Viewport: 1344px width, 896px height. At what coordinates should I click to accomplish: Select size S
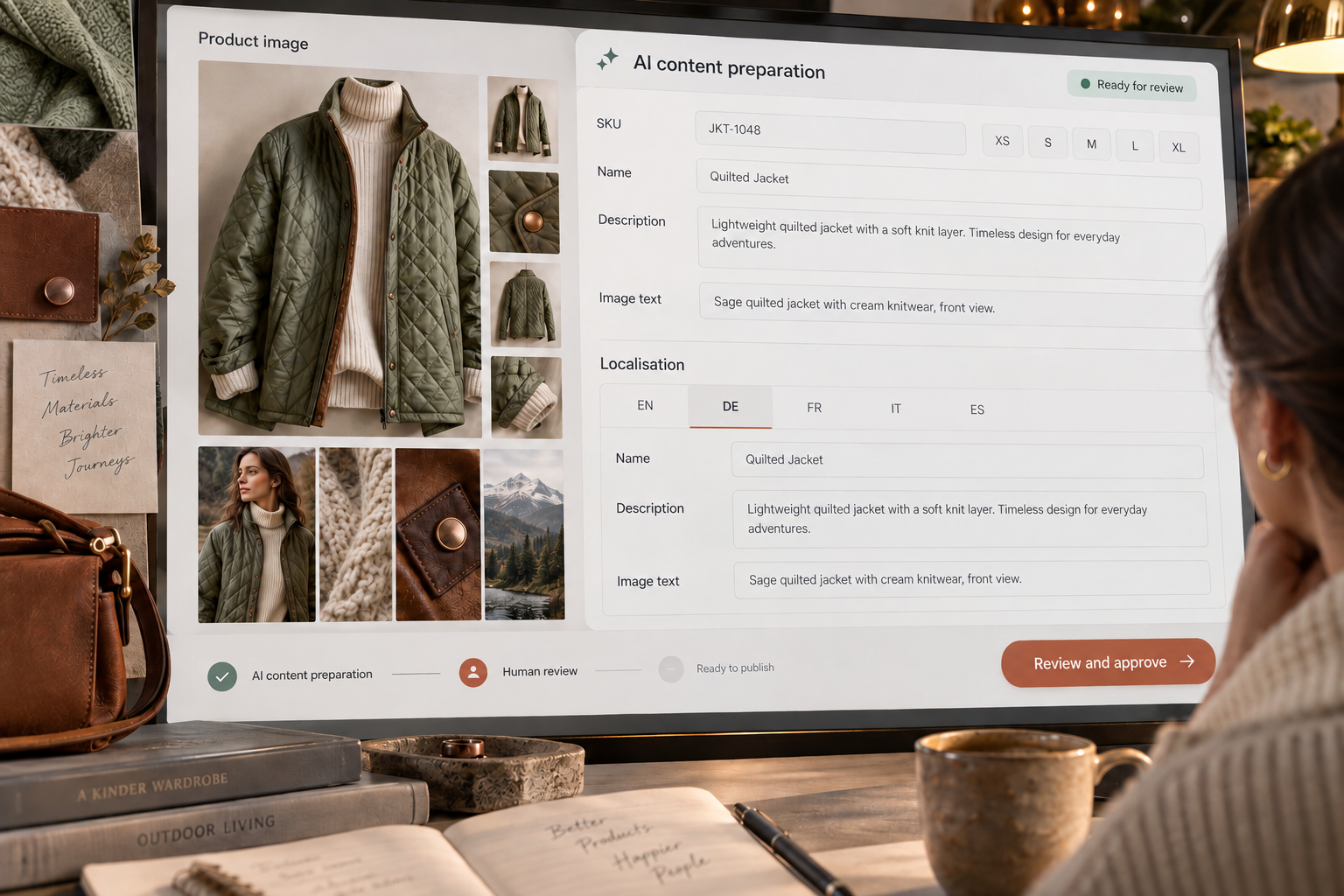click(1047, 143)
